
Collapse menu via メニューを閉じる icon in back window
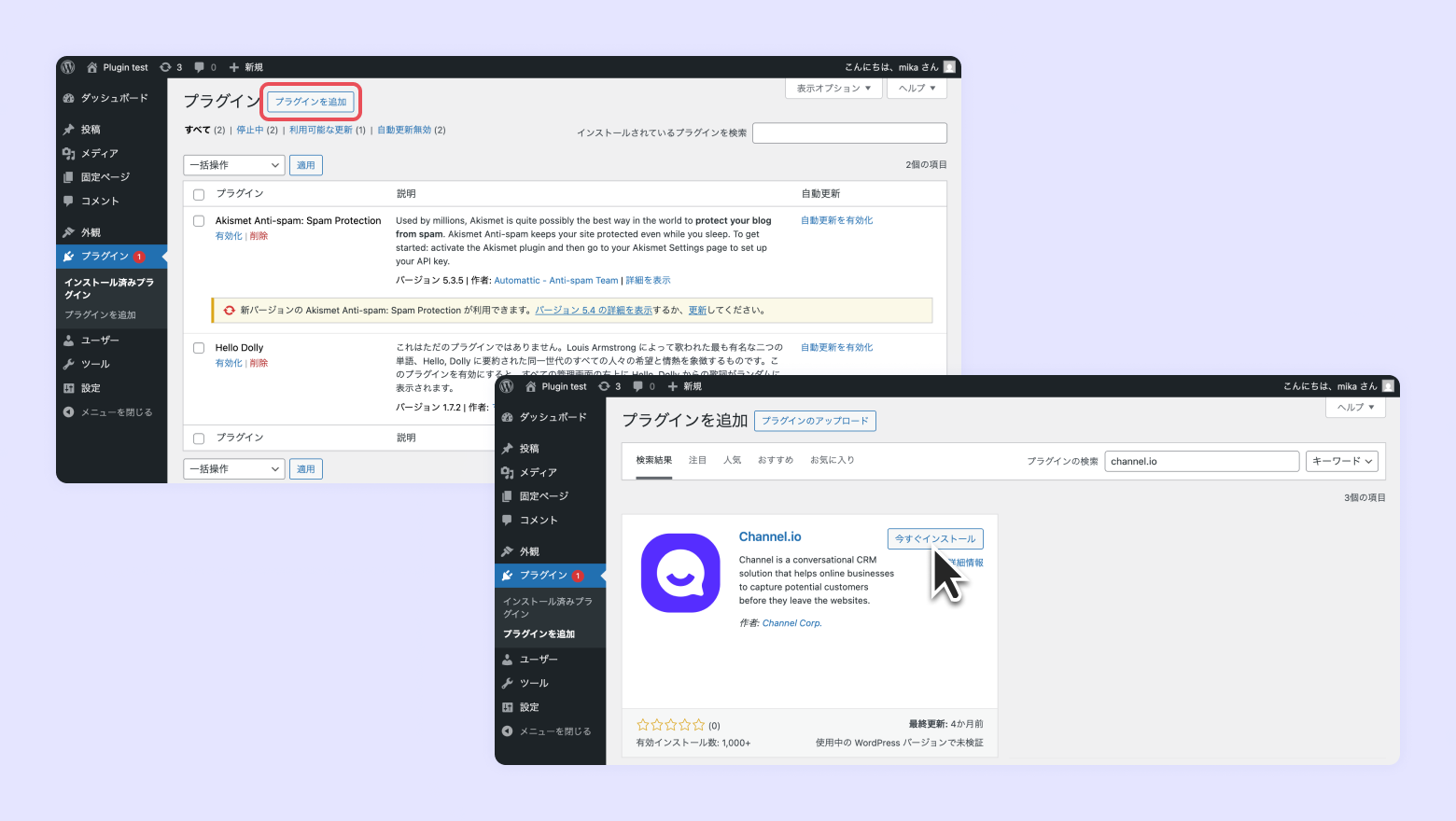point(69,412)
